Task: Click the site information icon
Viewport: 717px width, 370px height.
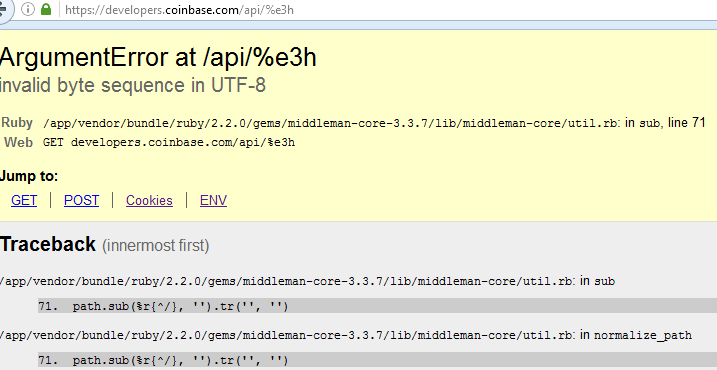Action: click(28, 10)
